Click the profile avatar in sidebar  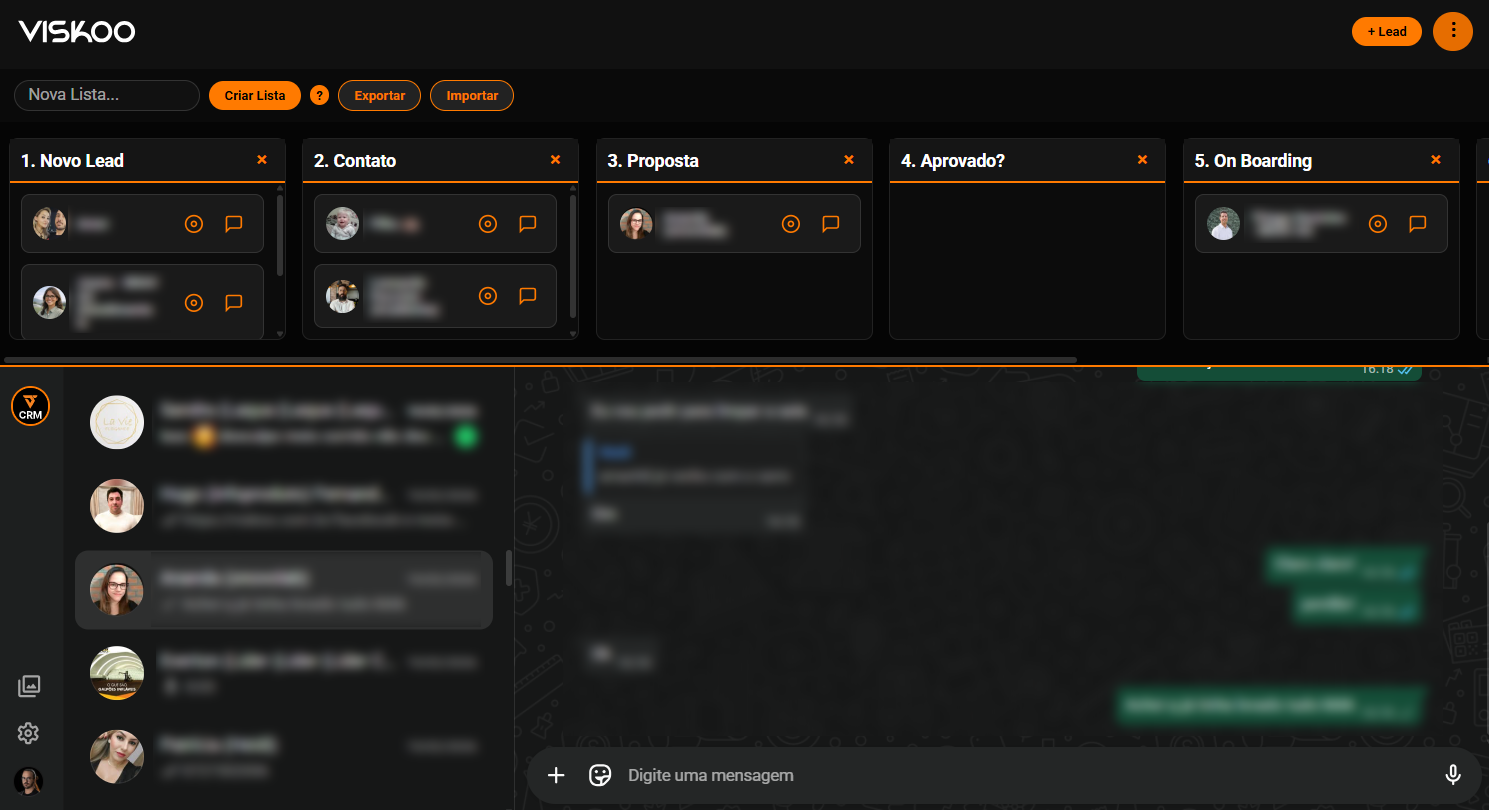click(x=28, y=781)
